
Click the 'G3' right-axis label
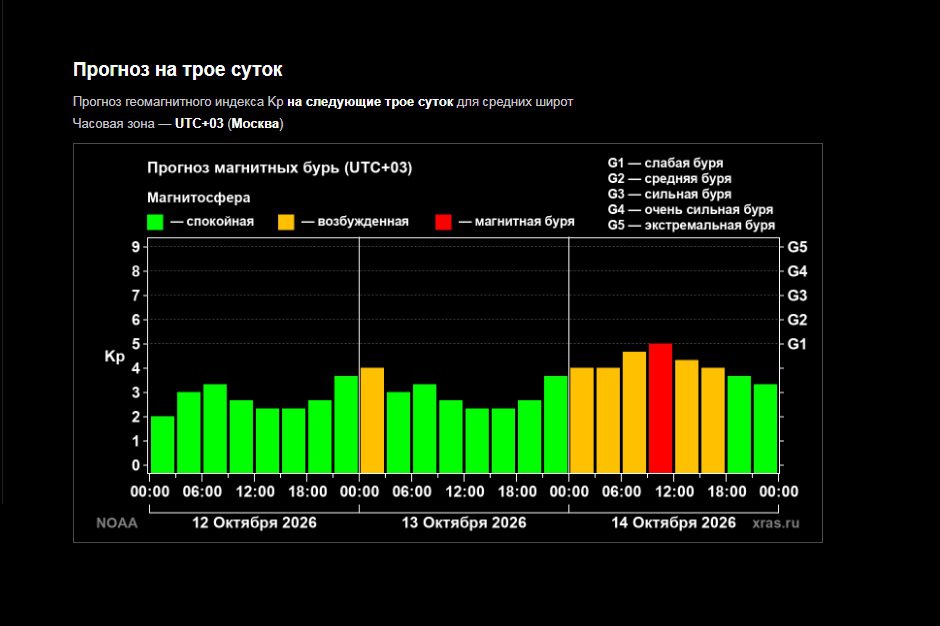[797, 296]
